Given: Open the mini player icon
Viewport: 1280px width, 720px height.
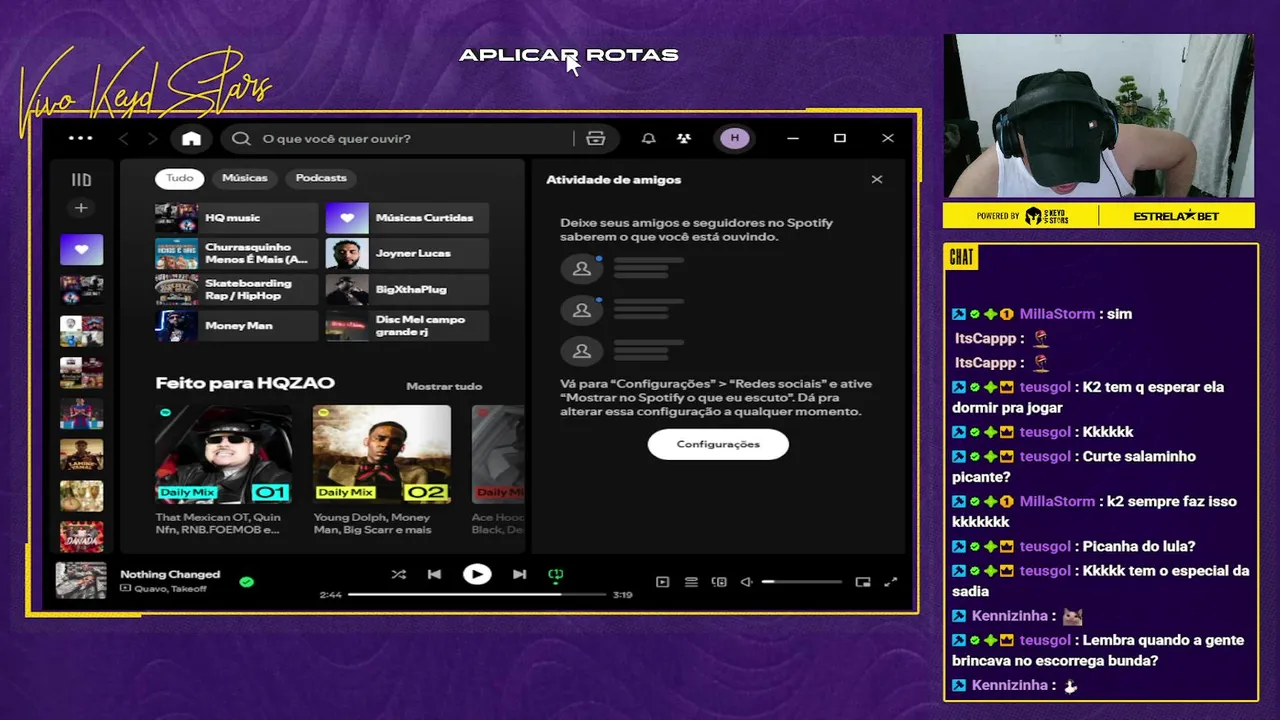Looking at the screenshot, I should pos(863,582).
